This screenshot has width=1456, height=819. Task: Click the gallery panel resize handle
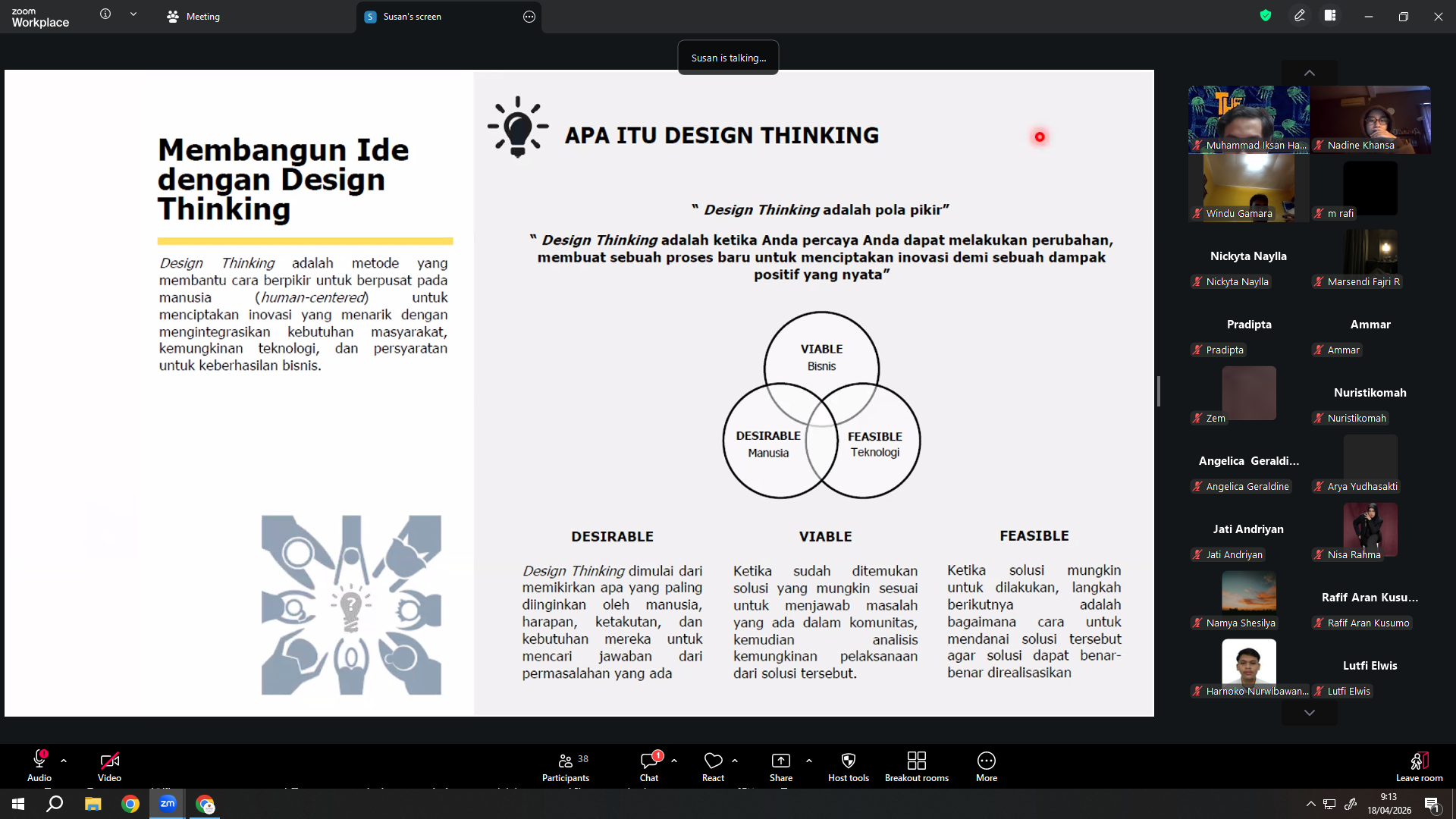coord(1159,391)
